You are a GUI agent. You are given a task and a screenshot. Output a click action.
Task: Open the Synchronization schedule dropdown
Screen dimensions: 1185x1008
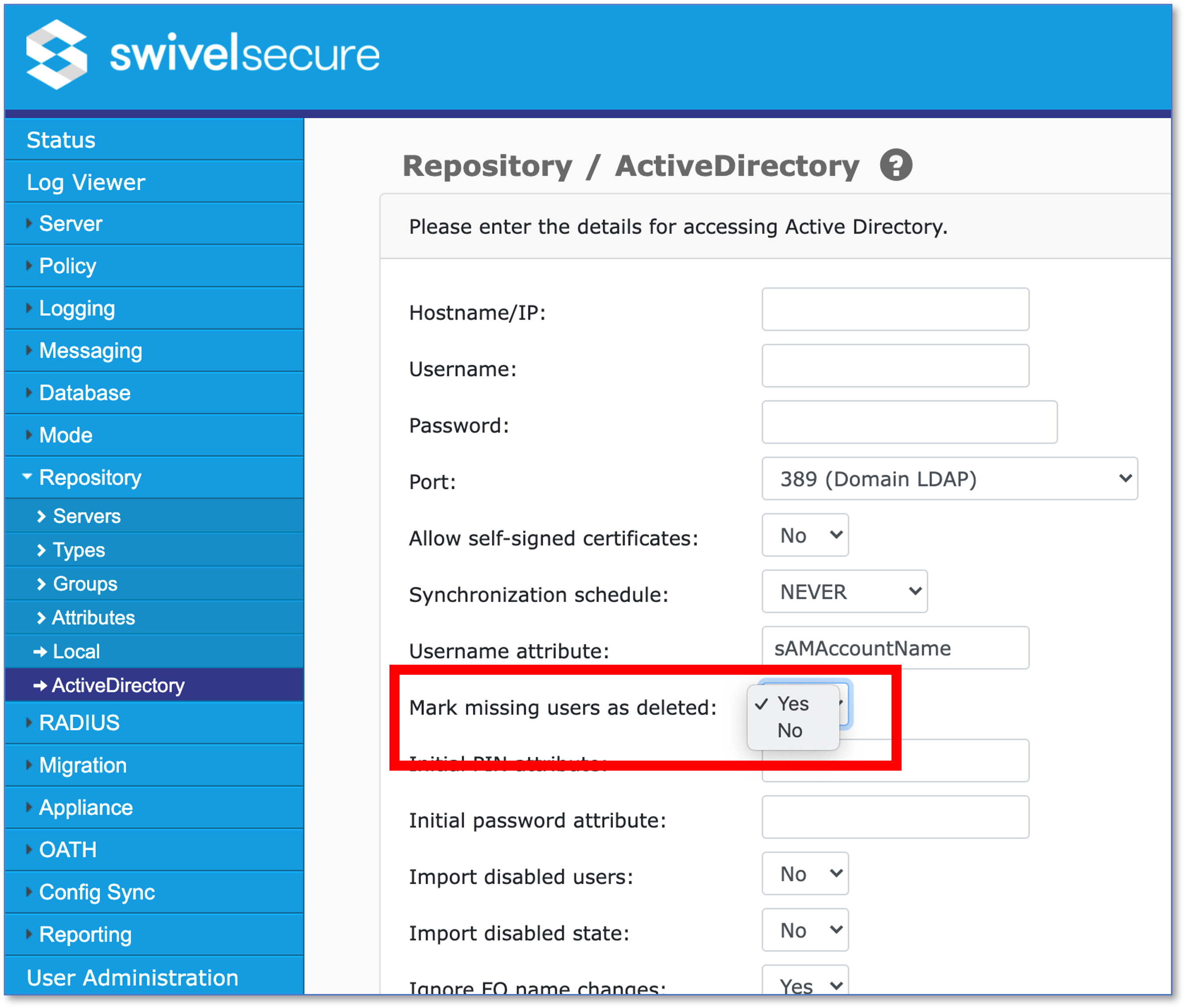click(x=844, y=592)
